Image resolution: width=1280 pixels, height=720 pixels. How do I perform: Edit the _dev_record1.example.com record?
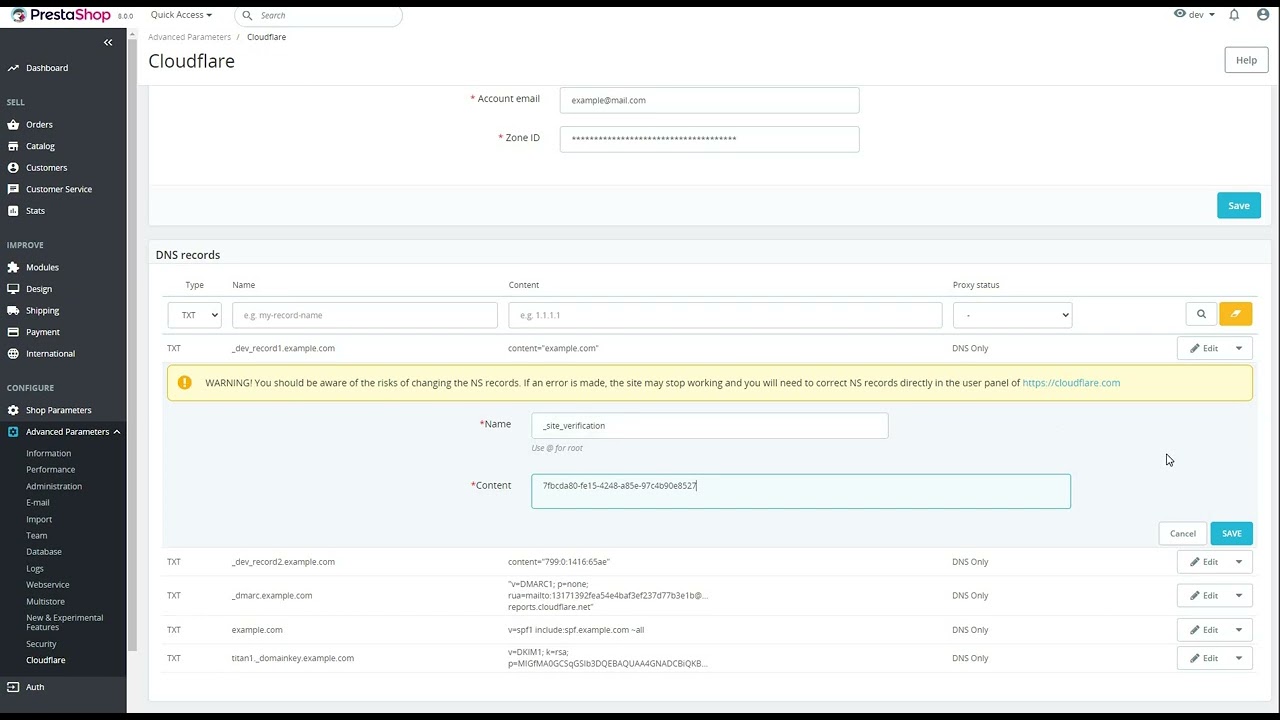click(1203, 348)
